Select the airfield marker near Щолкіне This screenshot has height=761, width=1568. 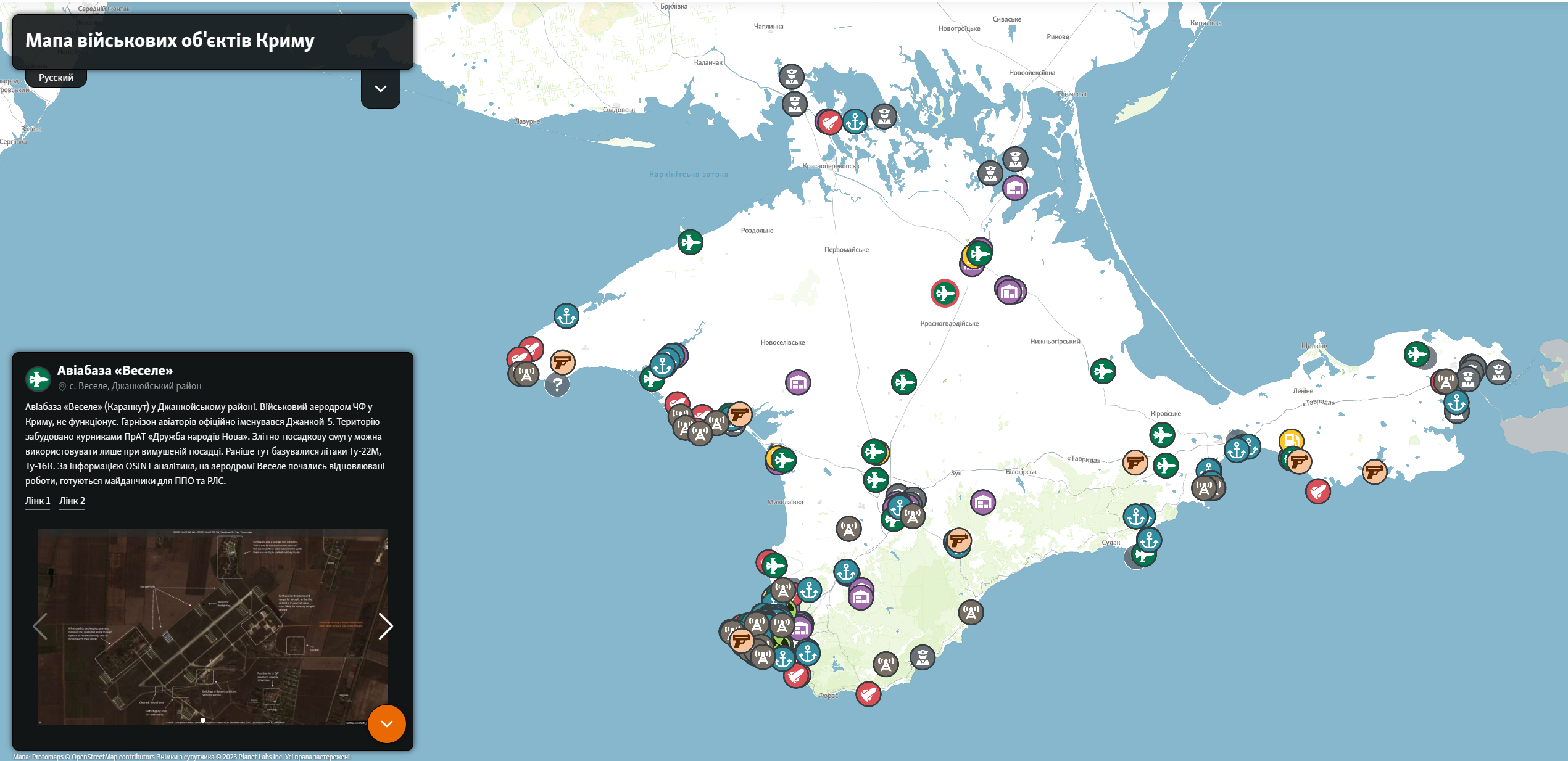pyautogui.click(x=1417, y=354)
